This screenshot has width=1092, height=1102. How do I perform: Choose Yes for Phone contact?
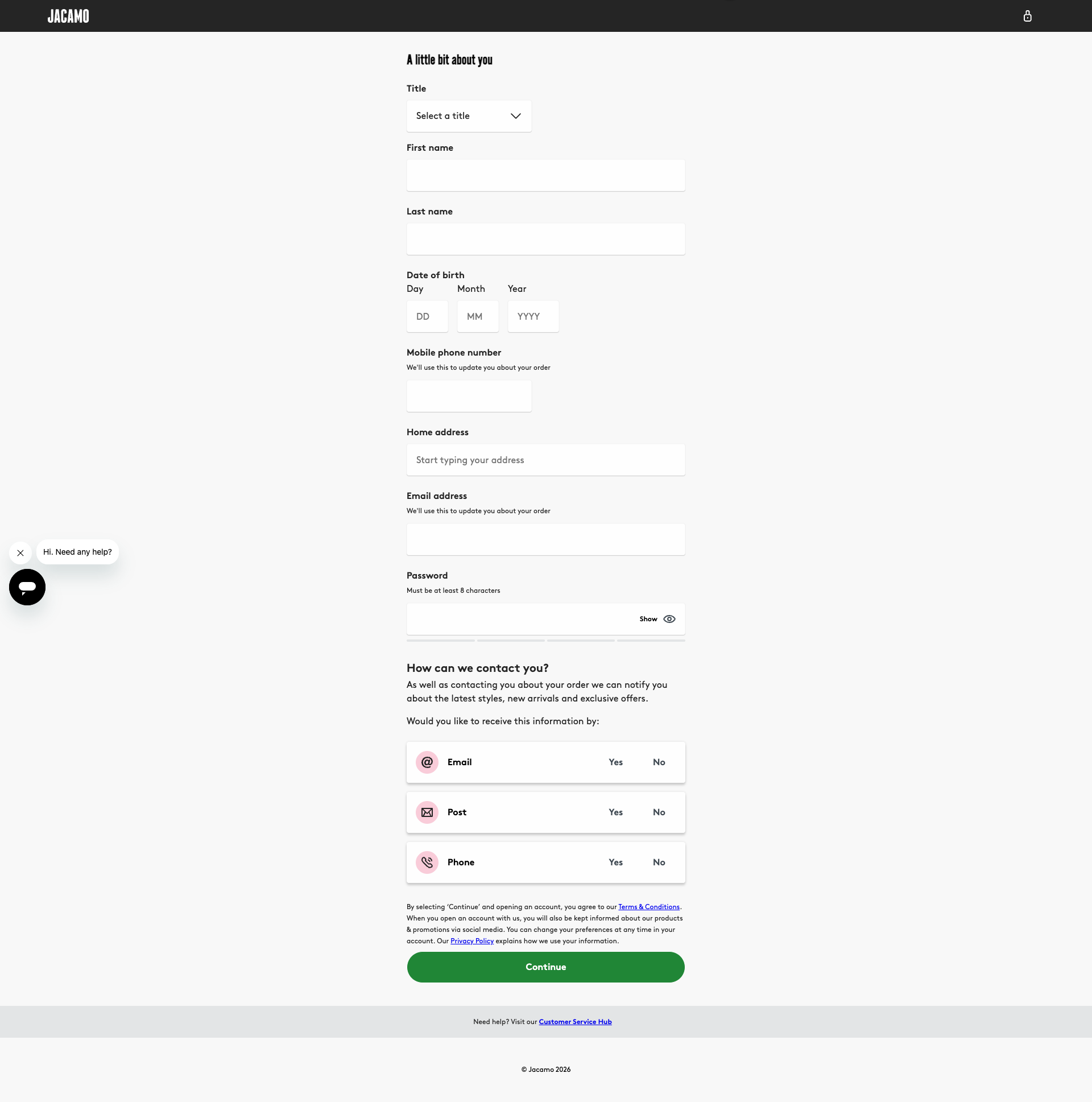(x=615, y=862)
